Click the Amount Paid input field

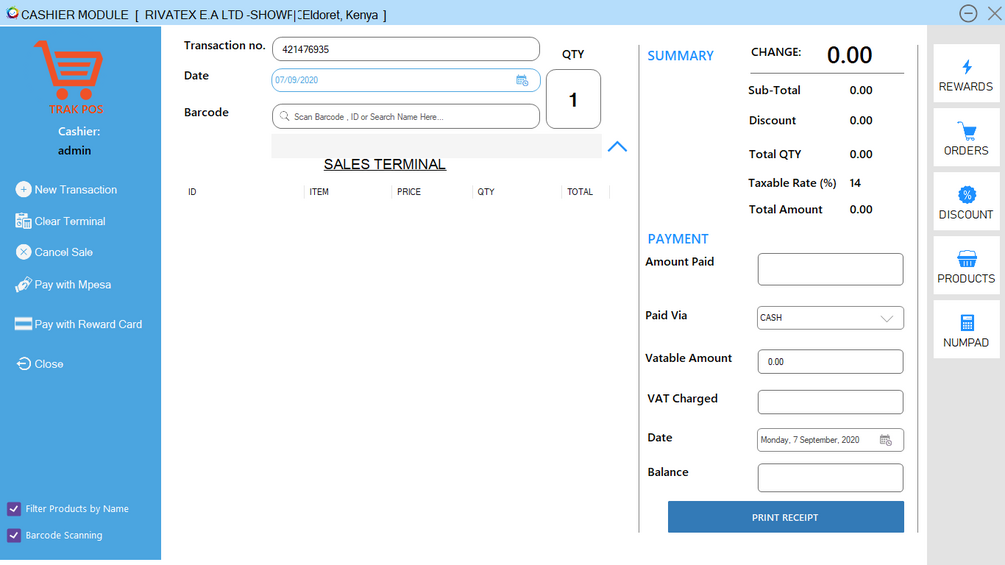click(x=830, y=269)
